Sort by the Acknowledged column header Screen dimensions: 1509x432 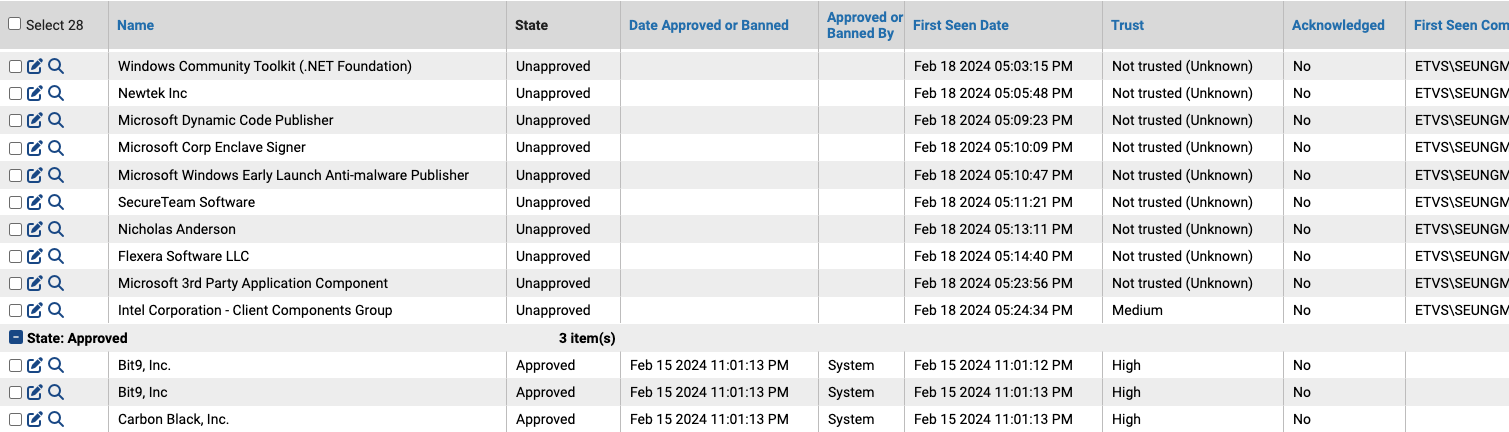coord(1338,25)
